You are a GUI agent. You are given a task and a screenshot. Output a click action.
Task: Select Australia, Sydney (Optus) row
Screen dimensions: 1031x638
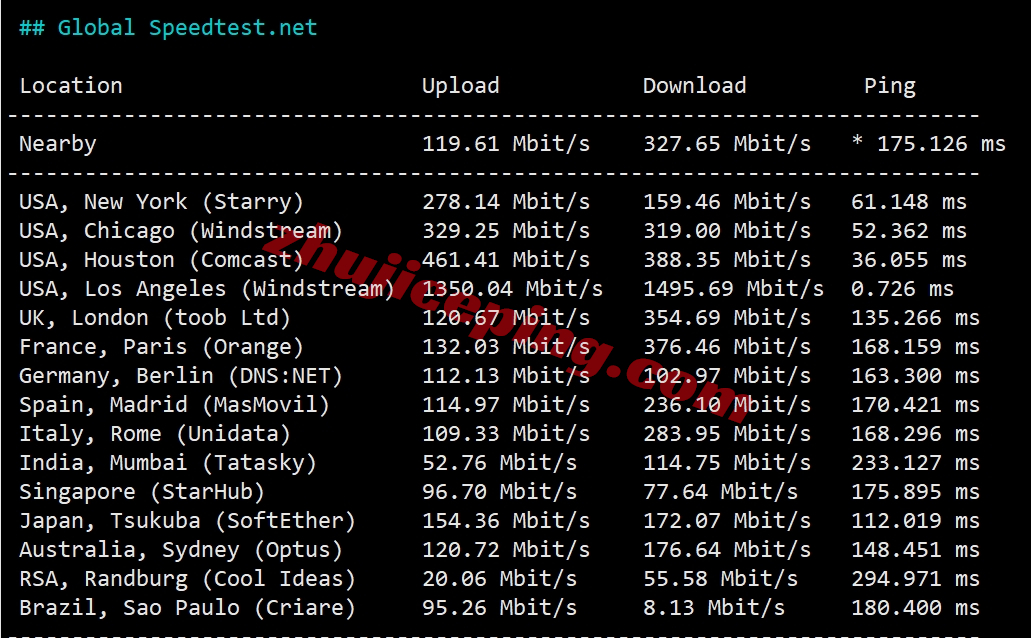(x=499, y=549)
